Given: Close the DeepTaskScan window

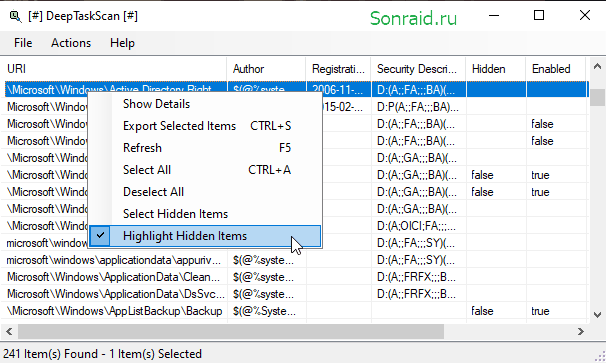Looking at the screenshot, I should 584,16.
